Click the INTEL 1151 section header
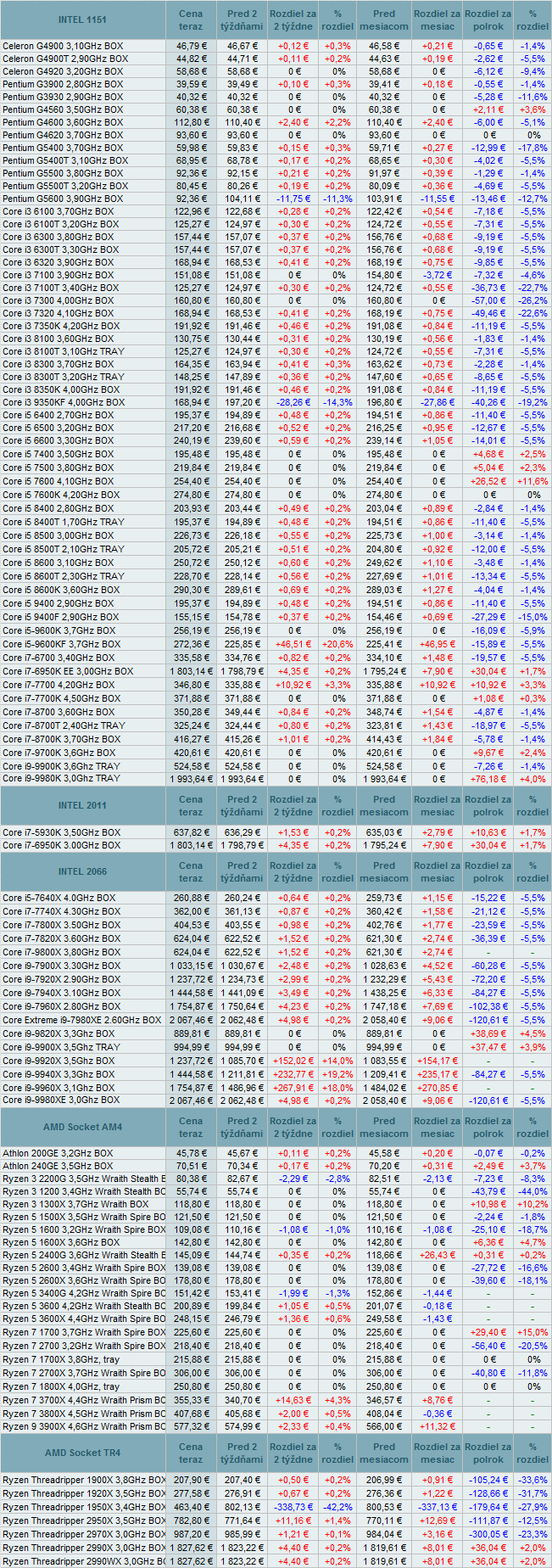 (x=82, y=20)
